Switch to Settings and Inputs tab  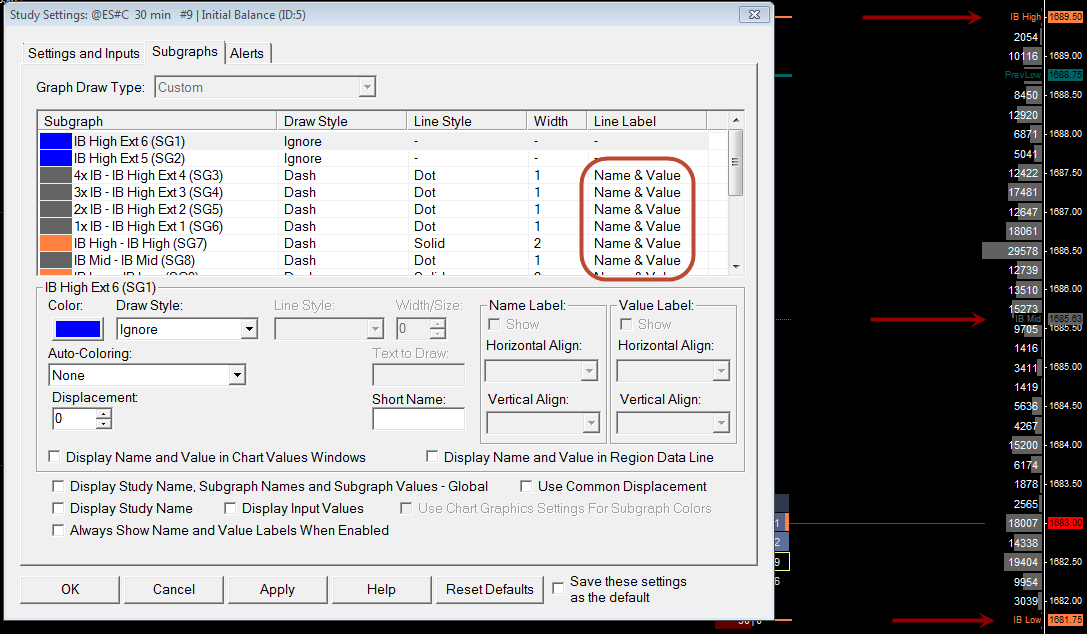click(x=83, y=53)
